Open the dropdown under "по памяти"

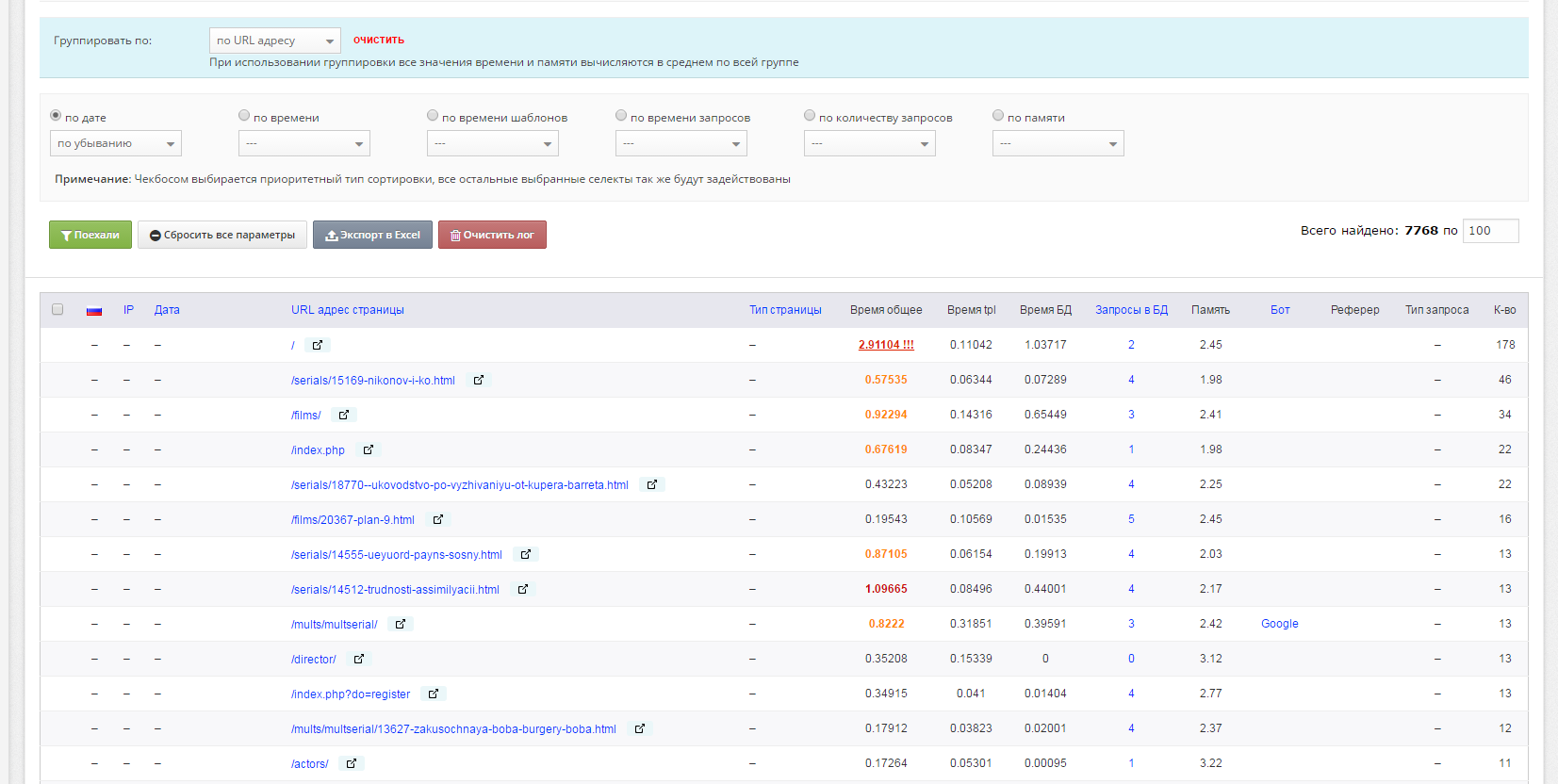pos(1058,143)
